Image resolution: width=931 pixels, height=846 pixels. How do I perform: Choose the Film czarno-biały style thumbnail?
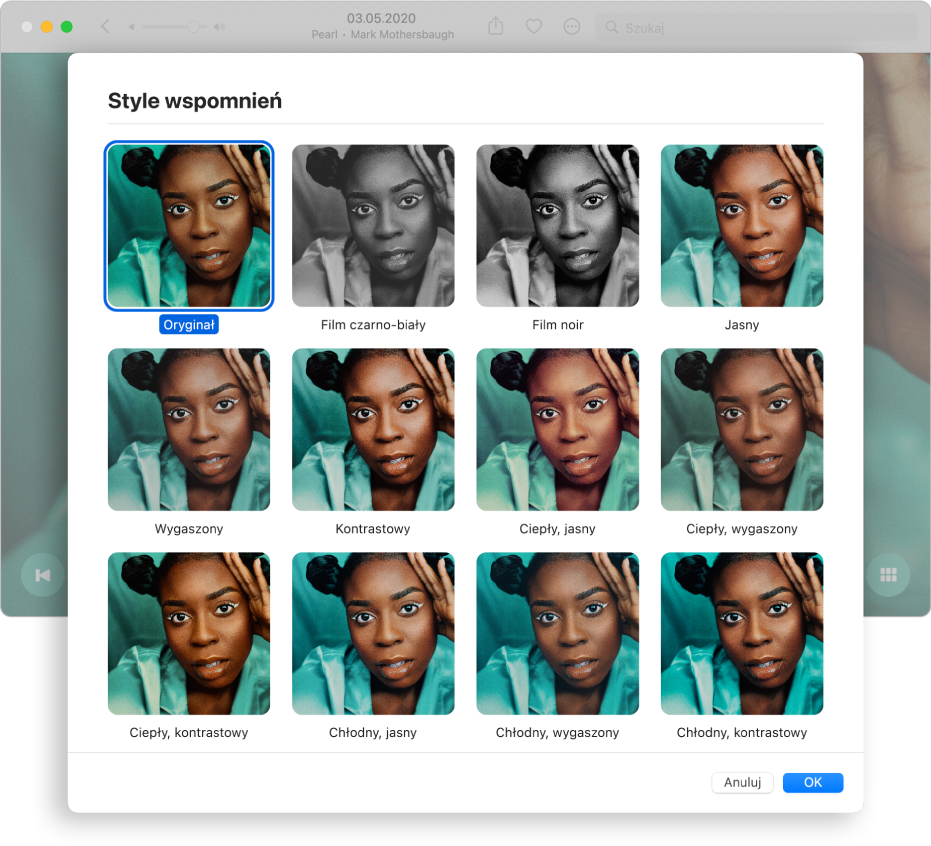pyautogui.click(x=373, y=226)
